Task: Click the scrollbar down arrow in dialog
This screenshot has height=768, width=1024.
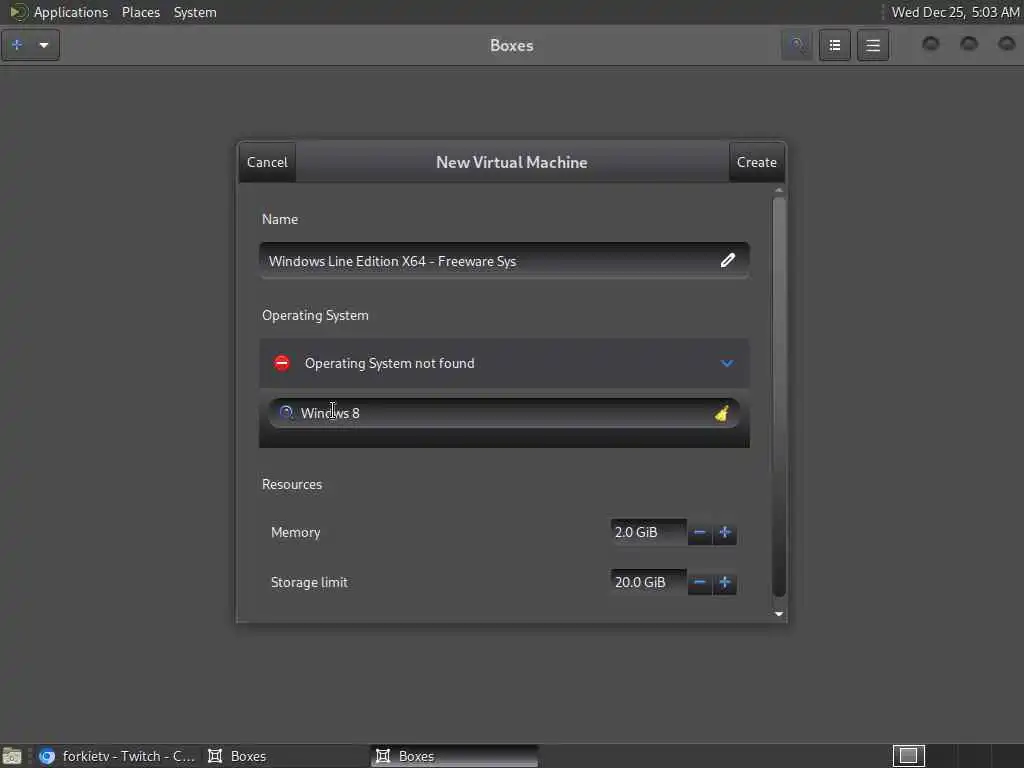Action: coord(778,614)
